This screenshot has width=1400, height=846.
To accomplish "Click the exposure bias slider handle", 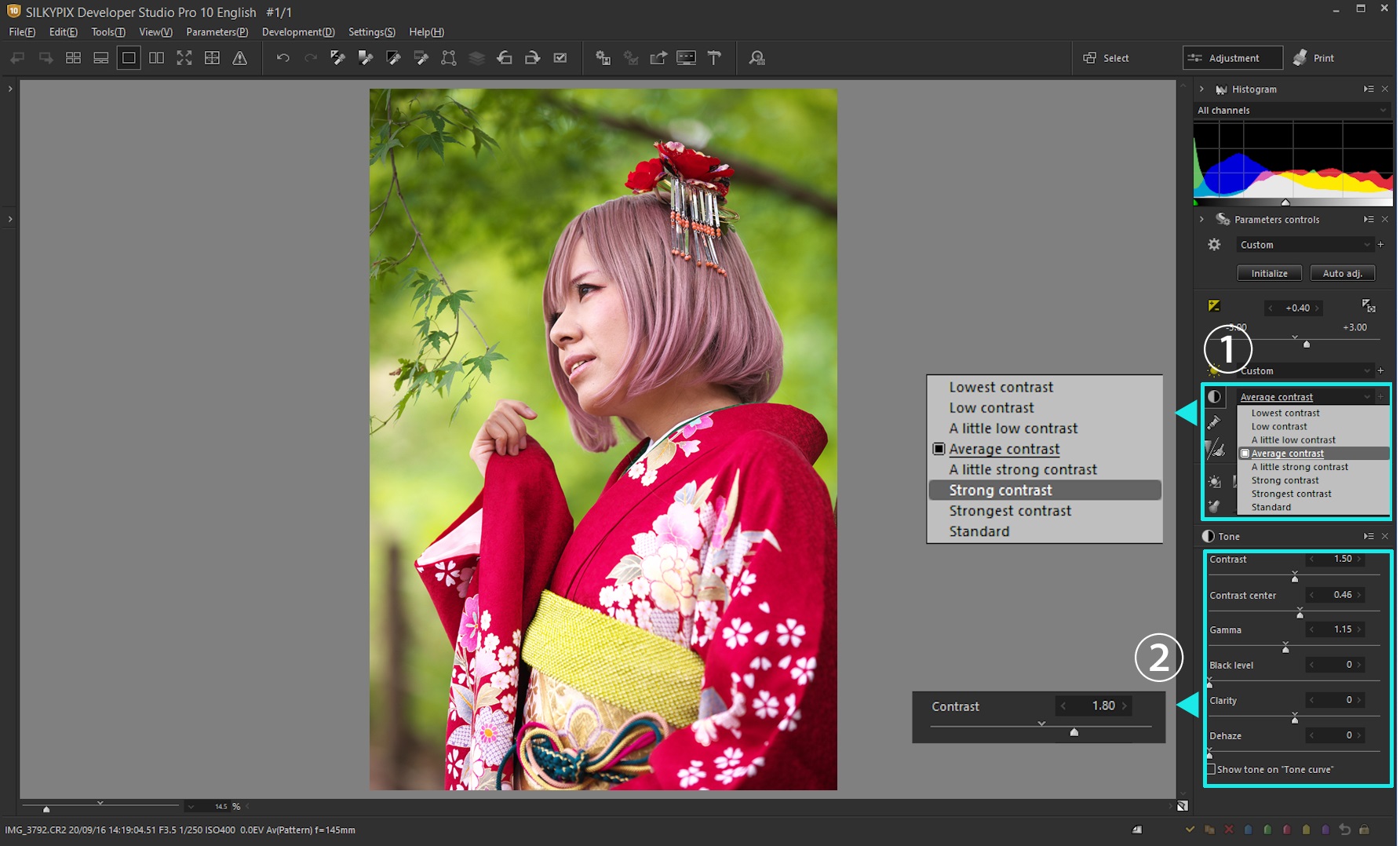I will point(1307,345).
